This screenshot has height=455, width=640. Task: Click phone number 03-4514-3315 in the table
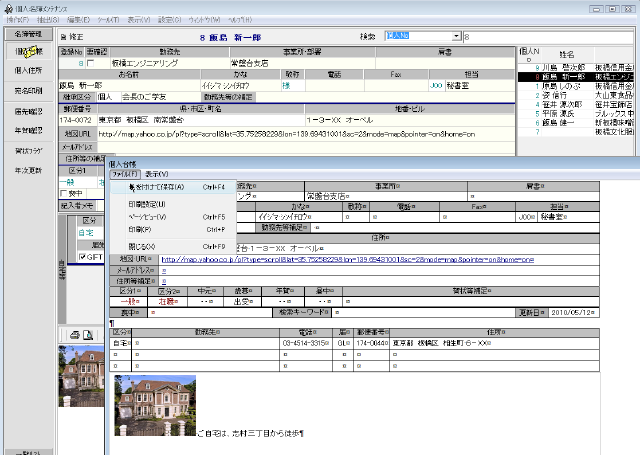306,343
